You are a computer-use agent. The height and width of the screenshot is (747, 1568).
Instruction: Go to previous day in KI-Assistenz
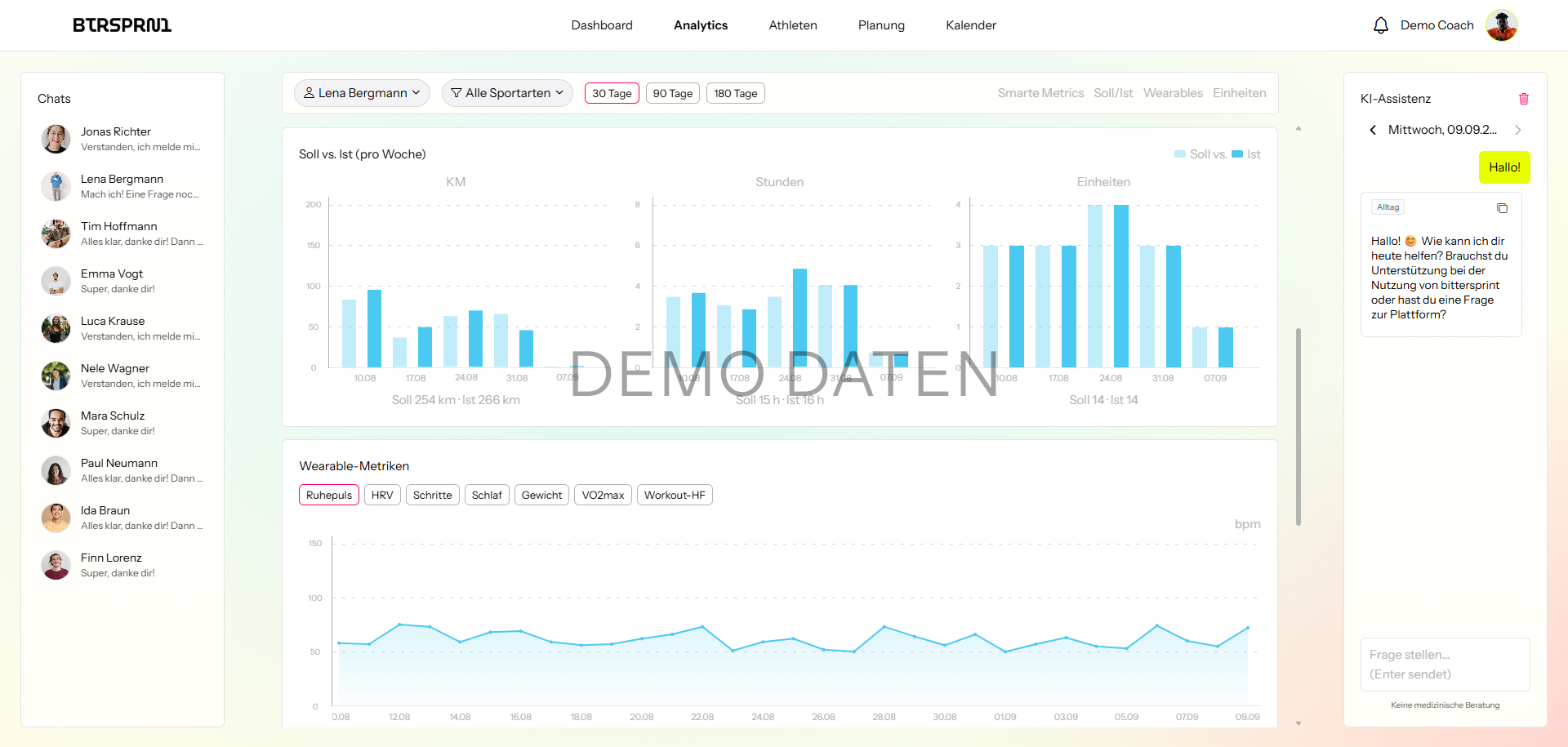pyautogui.click(x=1373, y=130)
